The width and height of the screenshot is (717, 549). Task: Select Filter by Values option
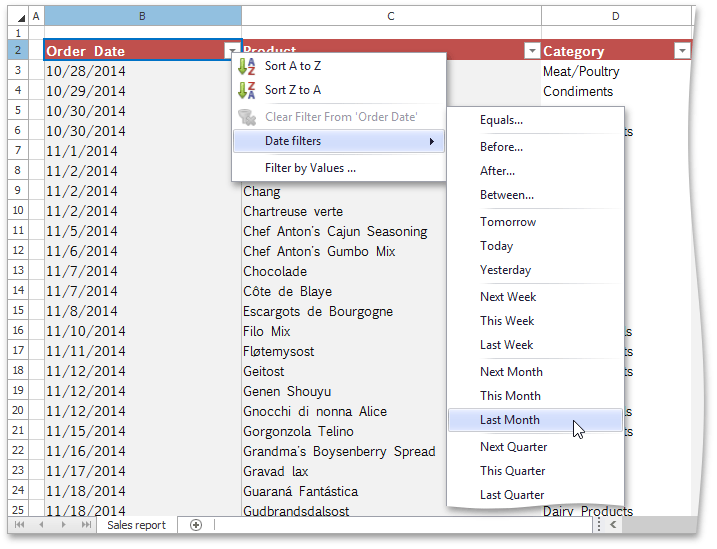pyautogui.click(x=339, y=168)
